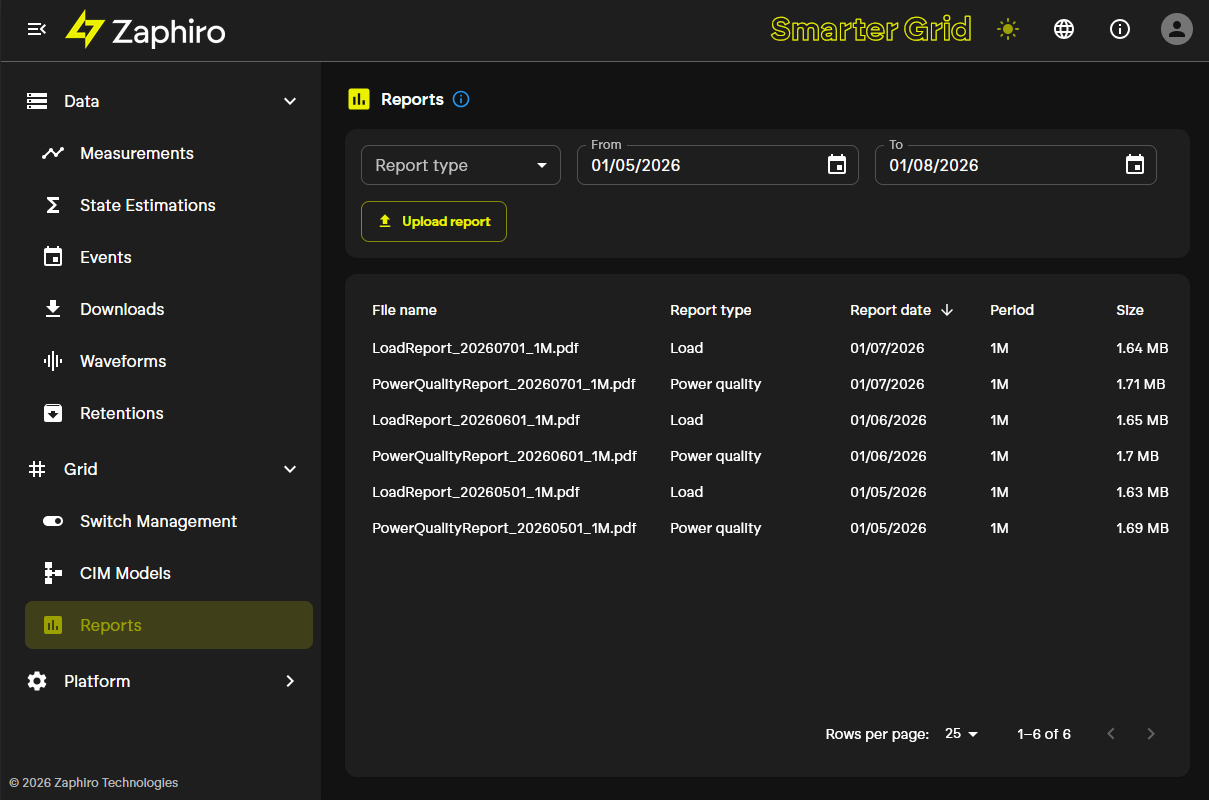Screen dimensions: 1209x800
Task: Click the 01/06/2026 date in LoadReport row
Action: pos(888,420)
